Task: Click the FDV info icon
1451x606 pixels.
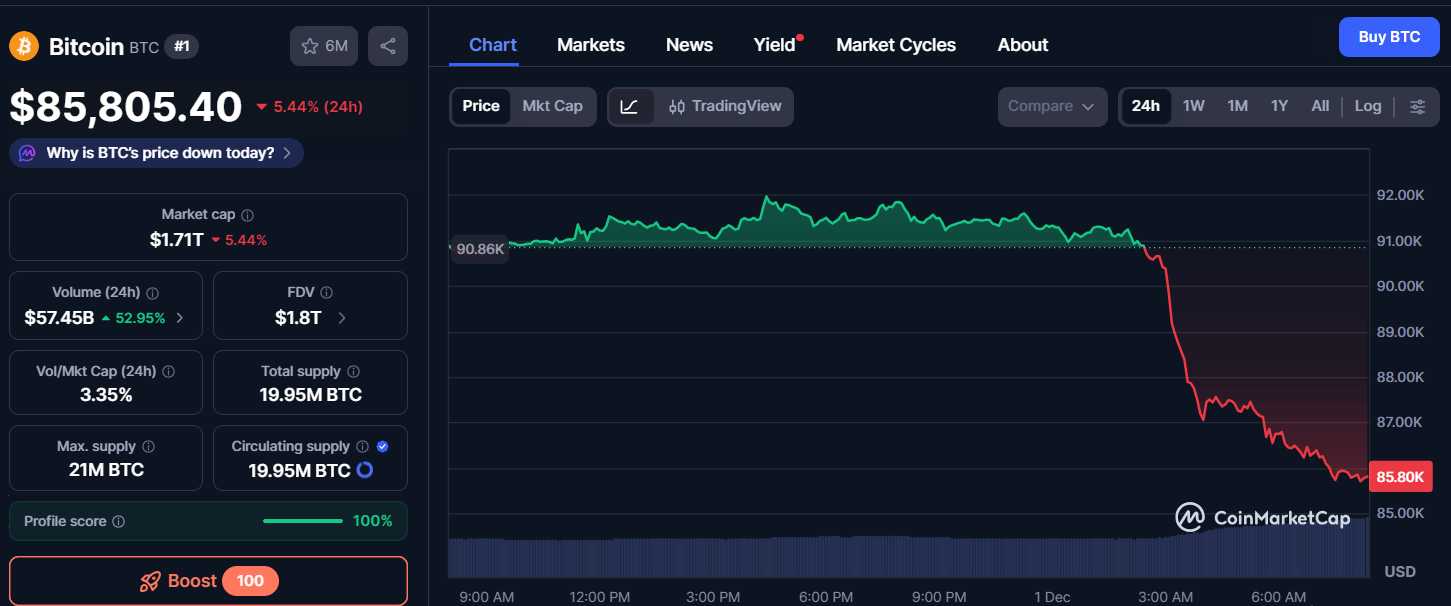Action: 327,293
